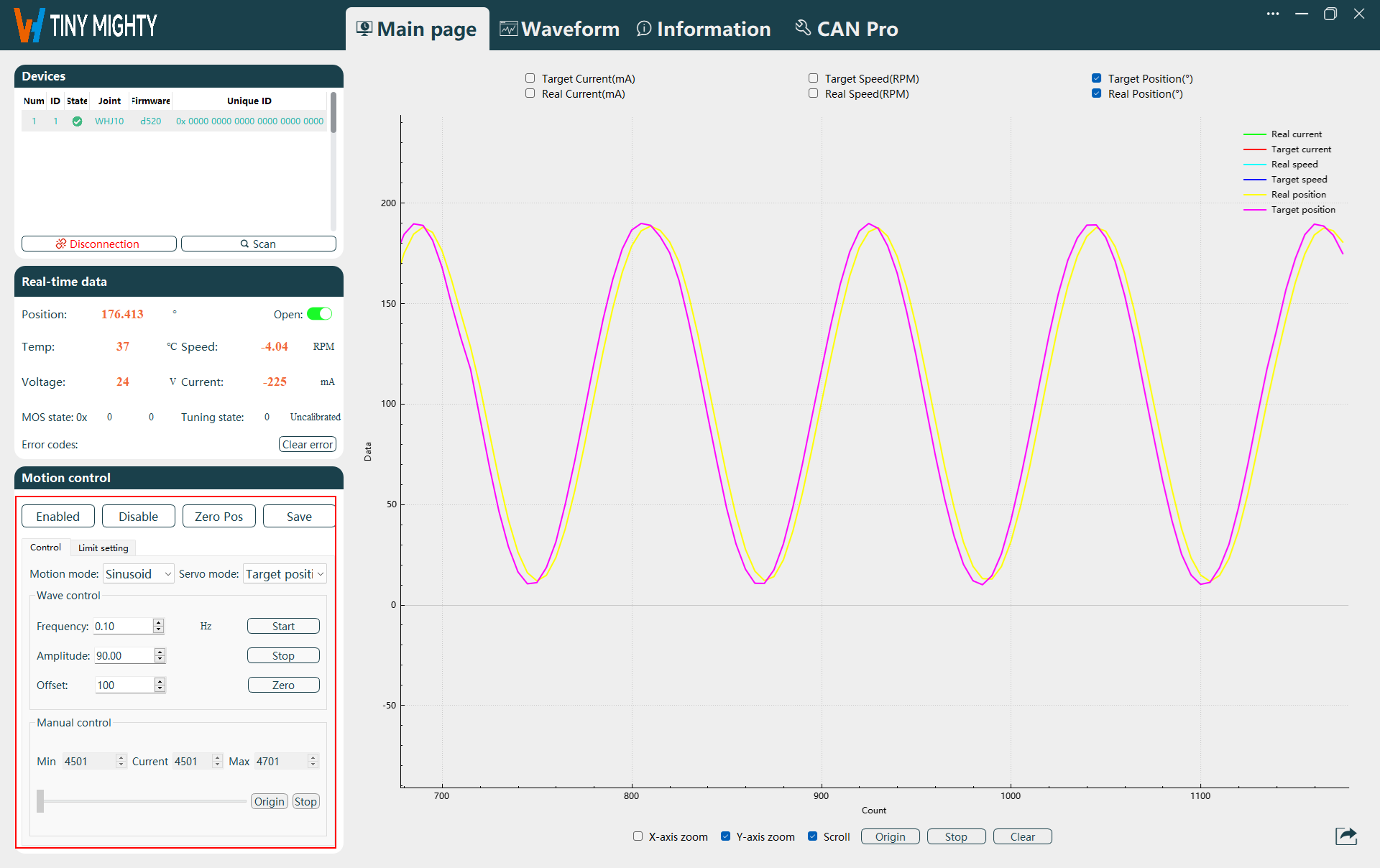Open the Information tab with info icon
This screenshot has width=1380, height=868.
tap(703, 29)
